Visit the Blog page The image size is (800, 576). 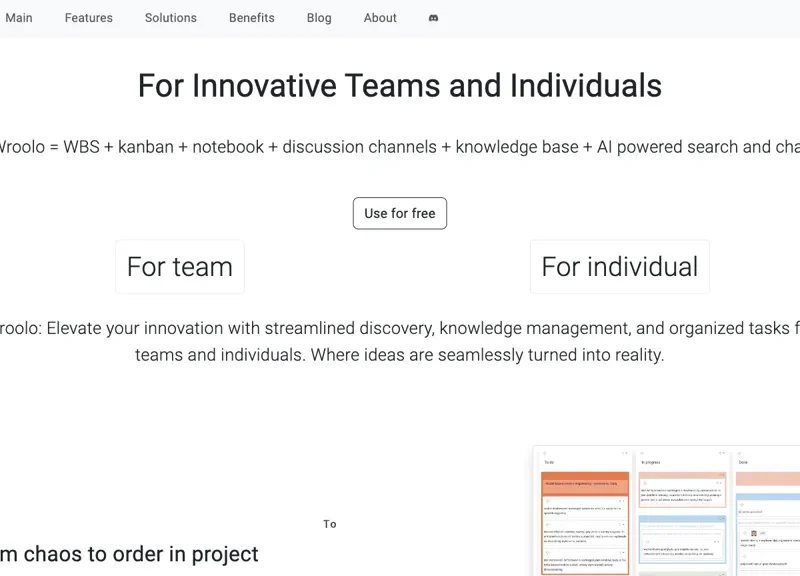(x=319, y=18)
